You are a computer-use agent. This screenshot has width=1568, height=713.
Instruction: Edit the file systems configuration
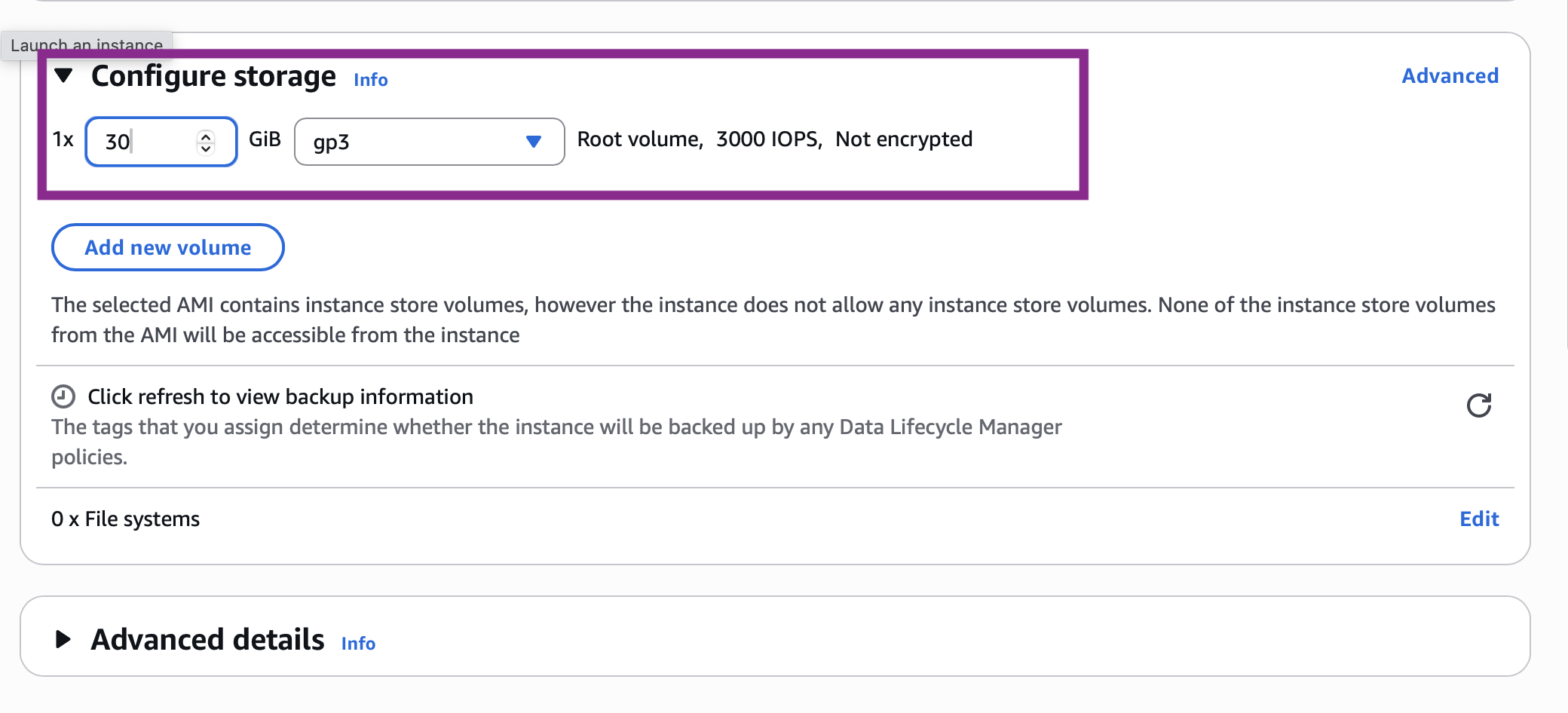point(1479,519)
